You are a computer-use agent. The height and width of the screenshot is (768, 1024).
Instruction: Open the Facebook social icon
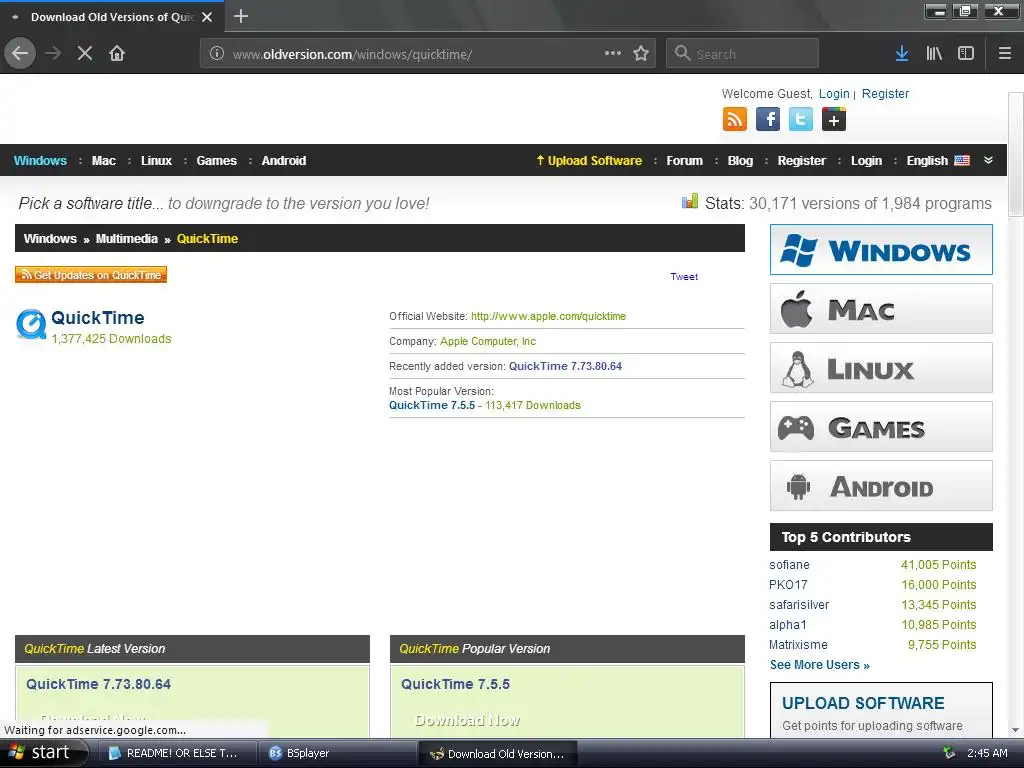click(x=768, y=120)
